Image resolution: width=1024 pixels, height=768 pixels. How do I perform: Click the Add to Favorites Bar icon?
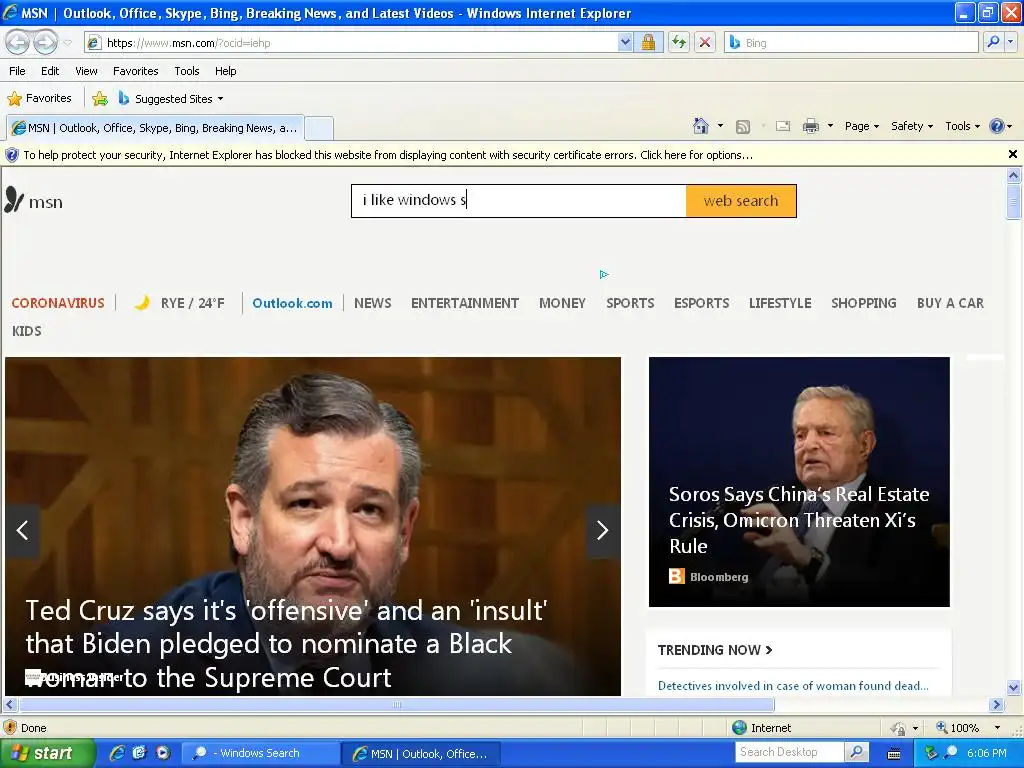pos(100,99)
